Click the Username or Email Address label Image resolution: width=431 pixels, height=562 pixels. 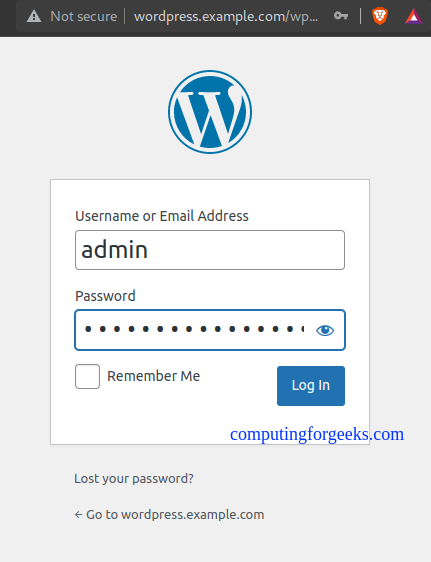162,216
